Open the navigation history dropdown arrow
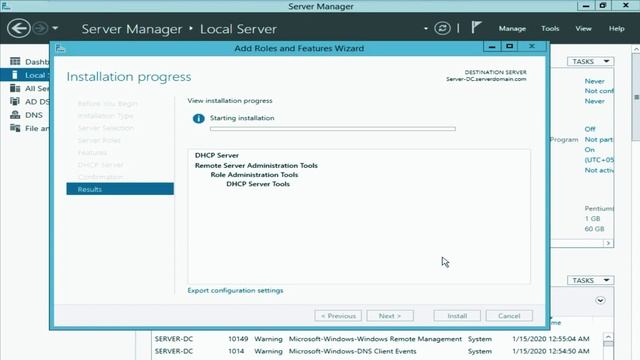Image resolution: width=640 pixels, height=360 pixels. click(x=55, y=29)
